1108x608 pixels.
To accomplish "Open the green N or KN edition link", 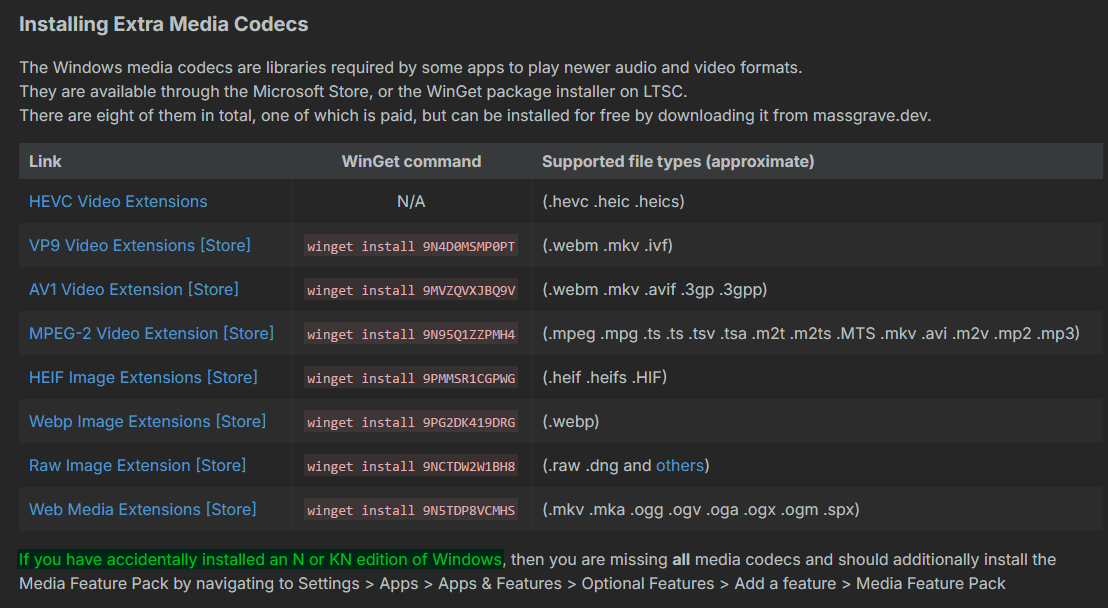I will click(260, 559).
